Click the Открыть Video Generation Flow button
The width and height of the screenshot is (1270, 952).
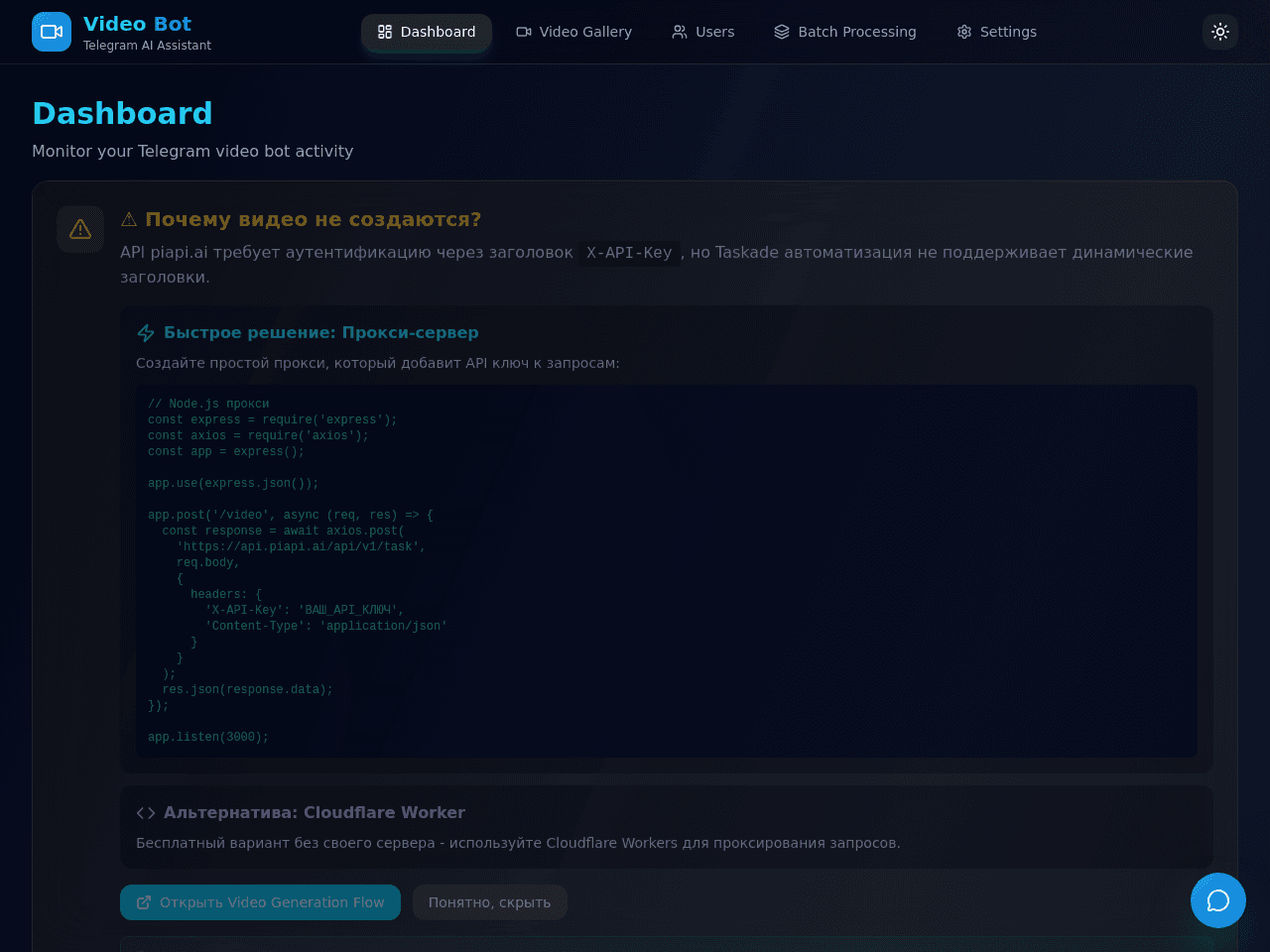click(x=260, y=902)
